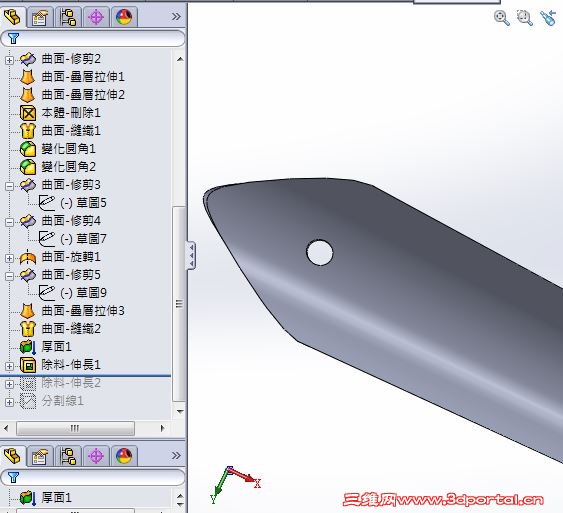Click the 變化圓角1 feature label

[x=68, y=149]
